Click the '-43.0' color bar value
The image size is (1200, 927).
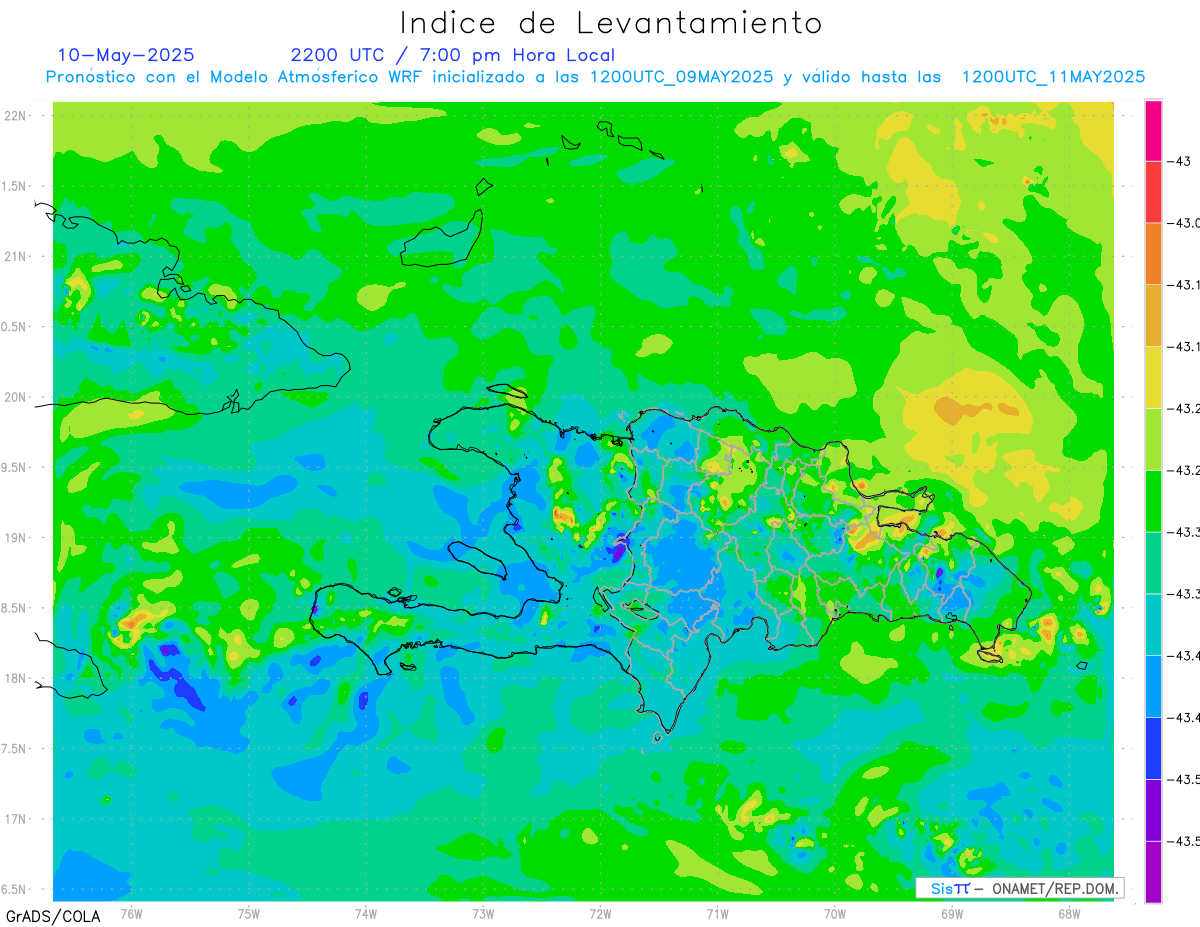tap(1184, 223)
